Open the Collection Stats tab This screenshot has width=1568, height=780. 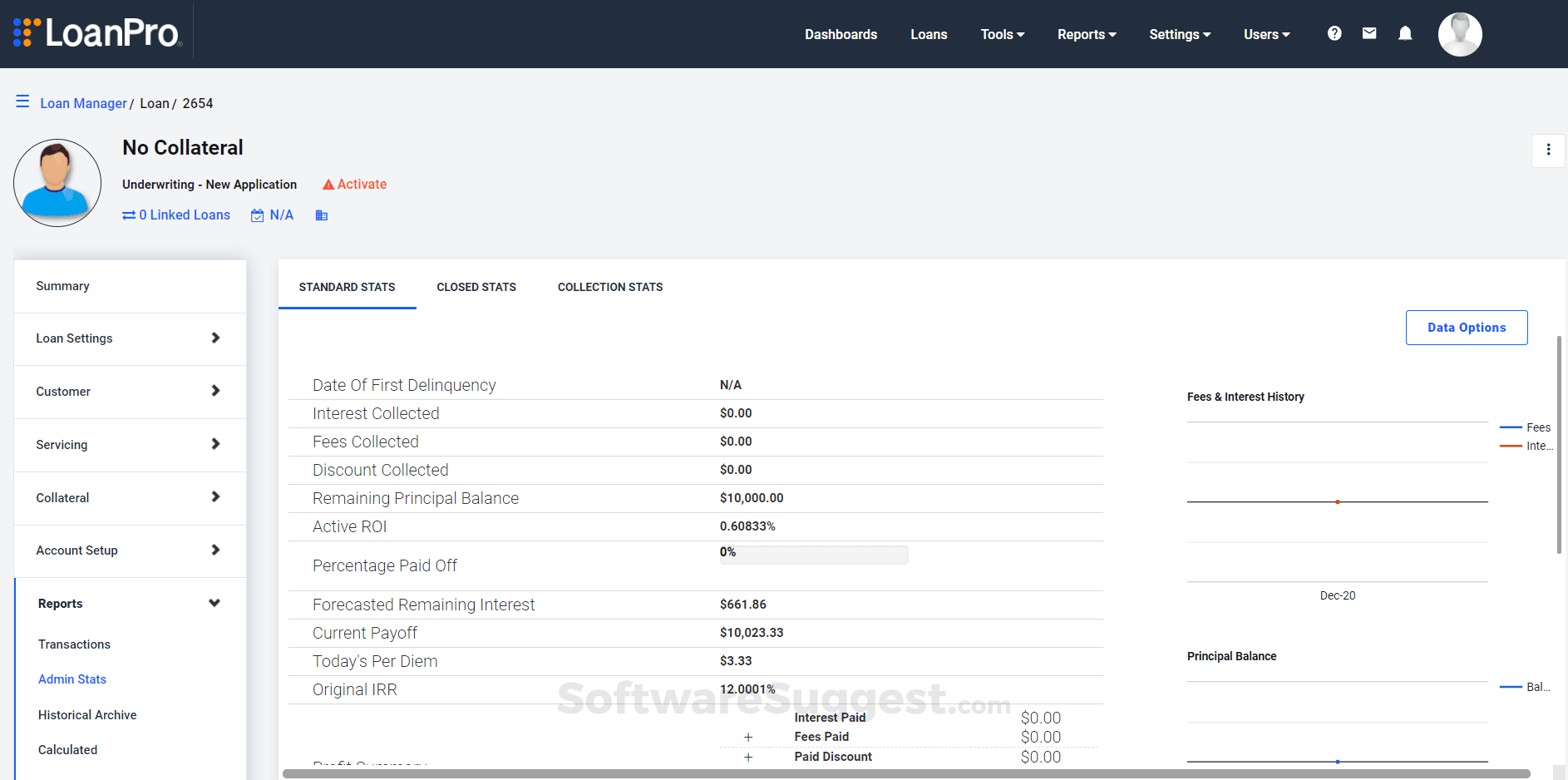click(x=610, y=287)
